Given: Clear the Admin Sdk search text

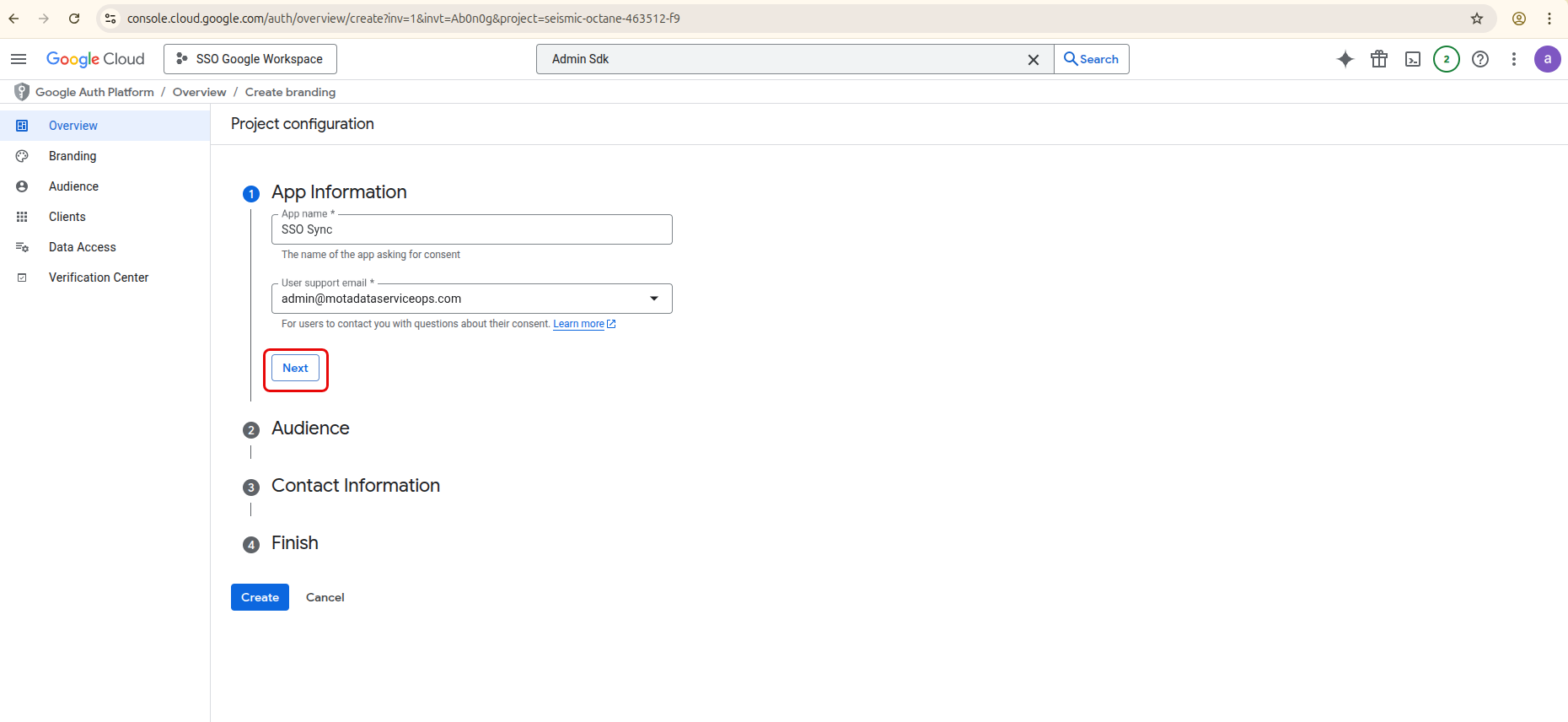Looking at the screenshot, I should pyautogui.click(x=1033, y=60).
